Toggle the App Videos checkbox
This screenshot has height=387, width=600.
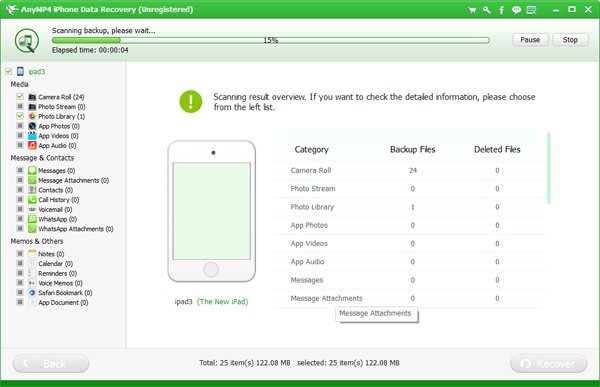pyautogui.click(x=20, y=135)
